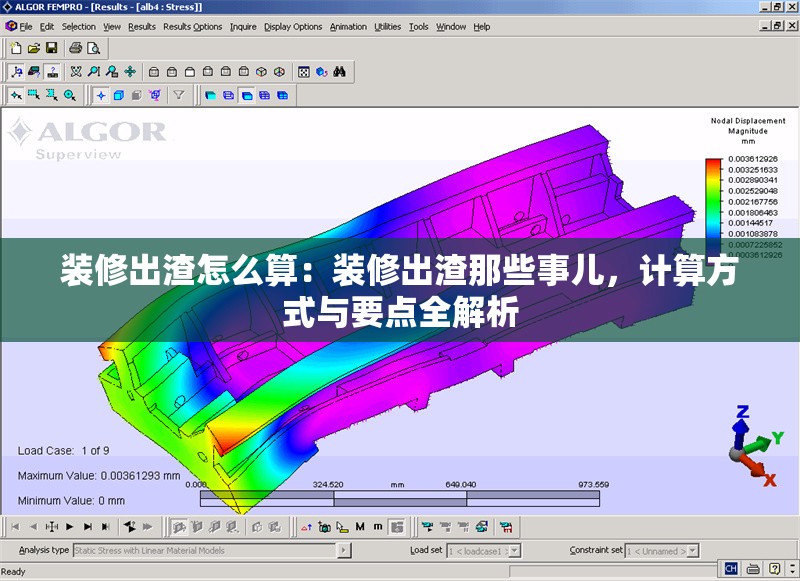Select the circle selection shape tool
This screenshot has height=581, width=800.
click(70, 96)
